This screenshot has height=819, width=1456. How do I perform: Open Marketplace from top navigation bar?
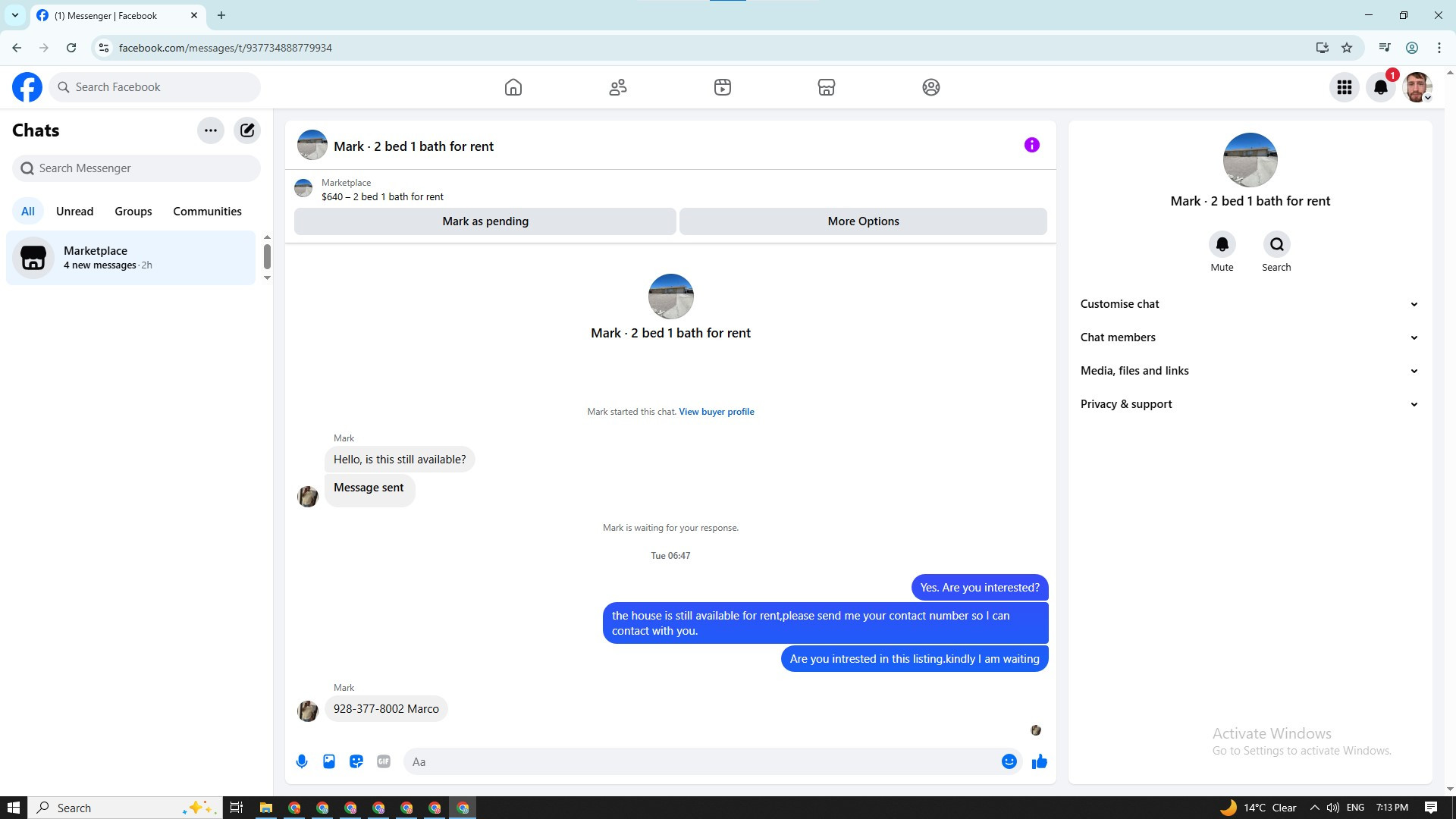(x=827, y=87)
